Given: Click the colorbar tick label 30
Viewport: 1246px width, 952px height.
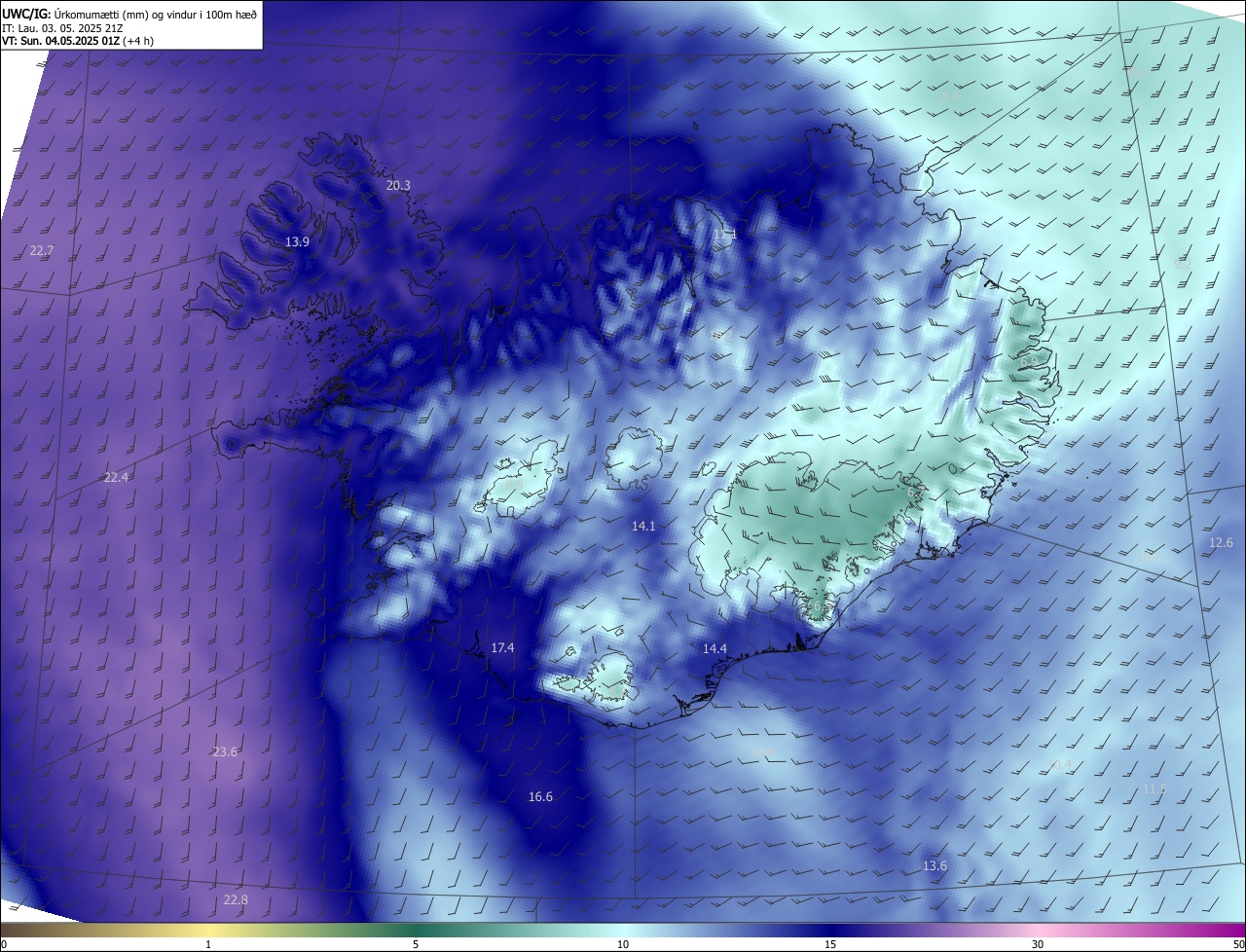Looking at the screenshot, I should (x=1038, y=945).
